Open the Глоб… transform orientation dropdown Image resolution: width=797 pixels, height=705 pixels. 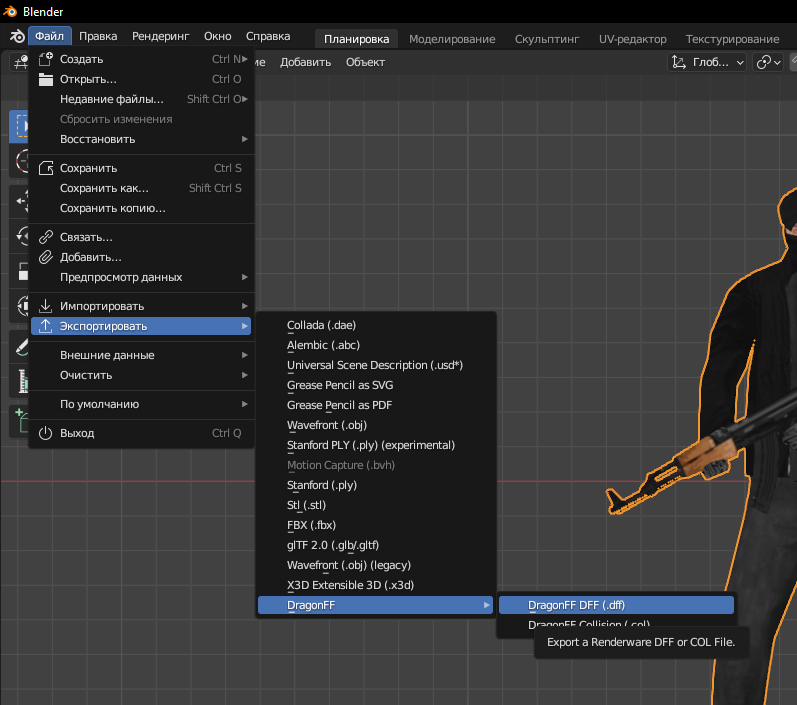pos(707,62)
